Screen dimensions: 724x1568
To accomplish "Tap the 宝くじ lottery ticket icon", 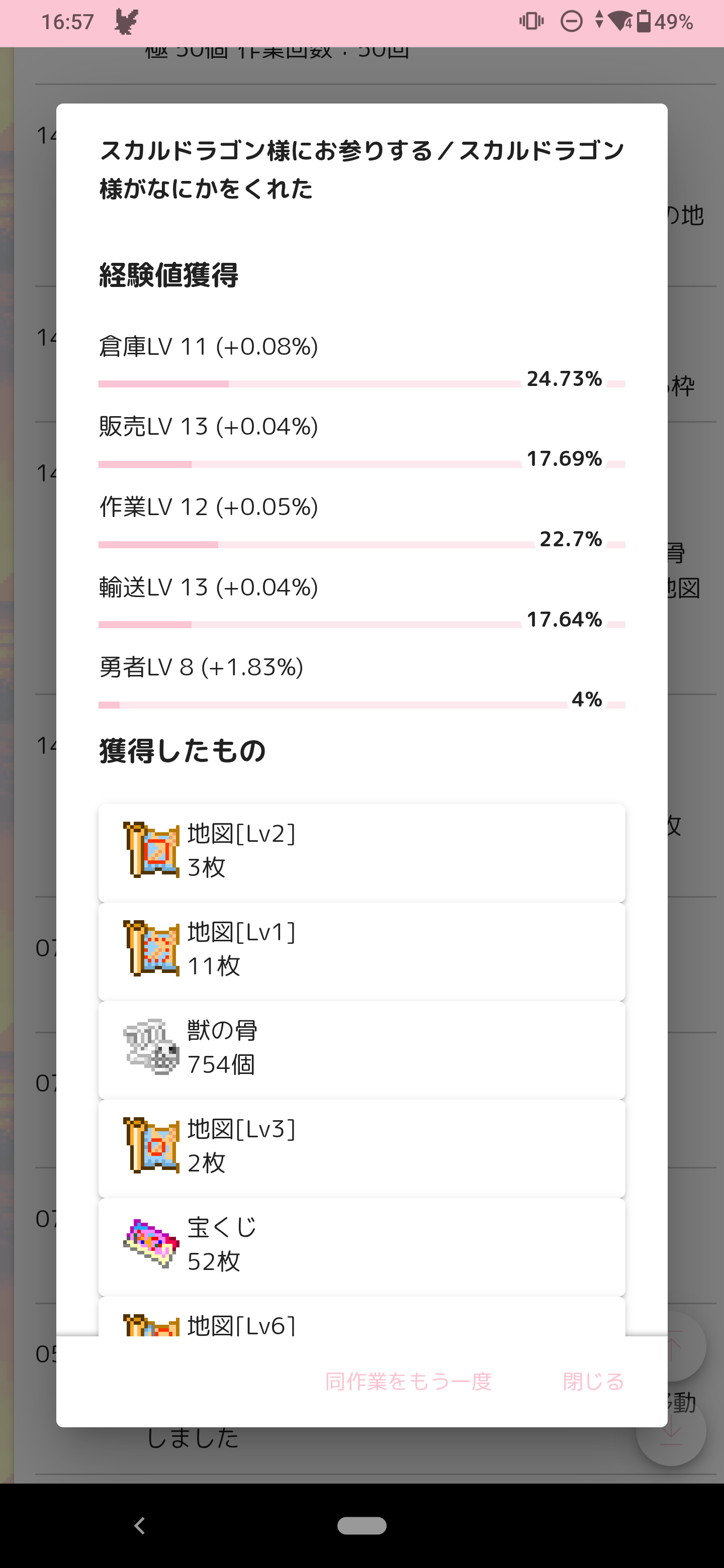I will tap(151, 1243).
